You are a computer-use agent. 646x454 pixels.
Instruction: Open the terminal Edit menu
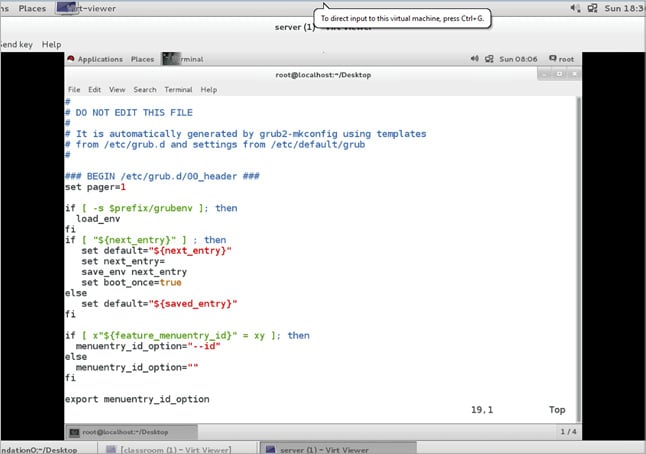pos(94,89)
